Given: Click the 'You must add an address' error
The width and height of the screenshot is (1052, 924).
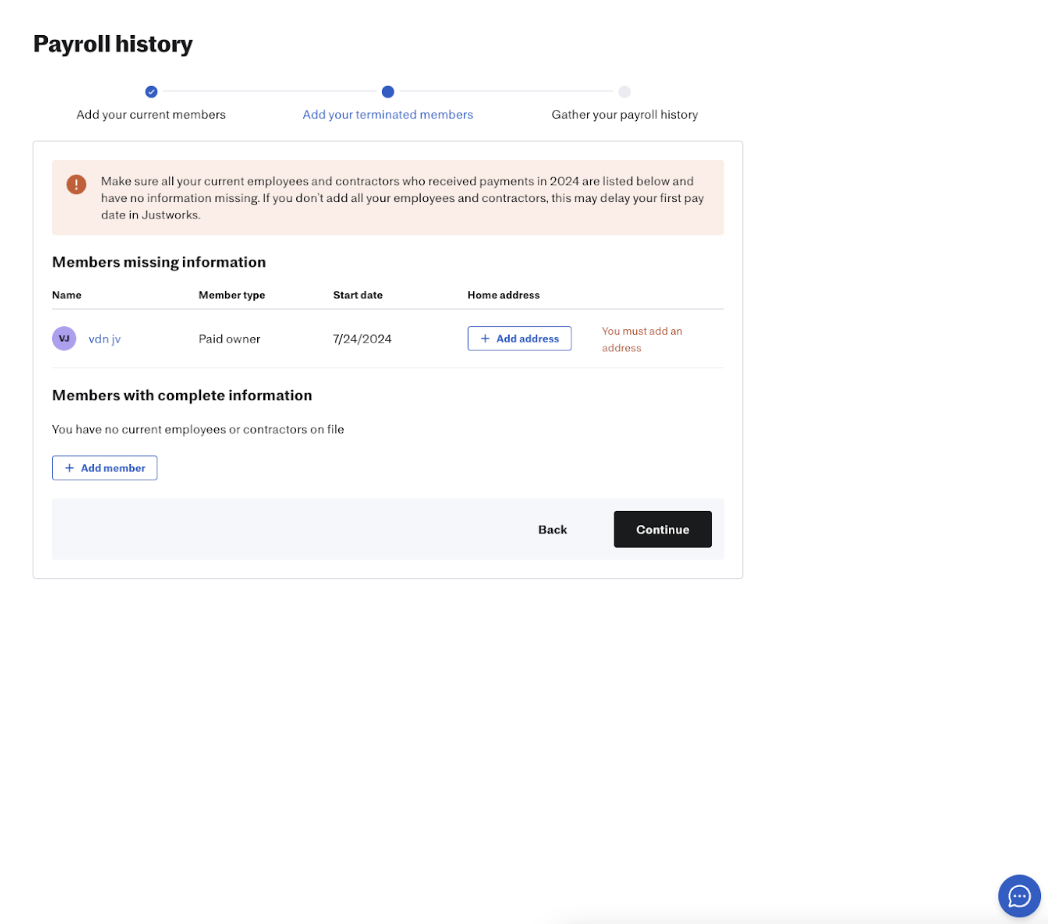Looking at the screenshot, I should click(x=641, y=339).
